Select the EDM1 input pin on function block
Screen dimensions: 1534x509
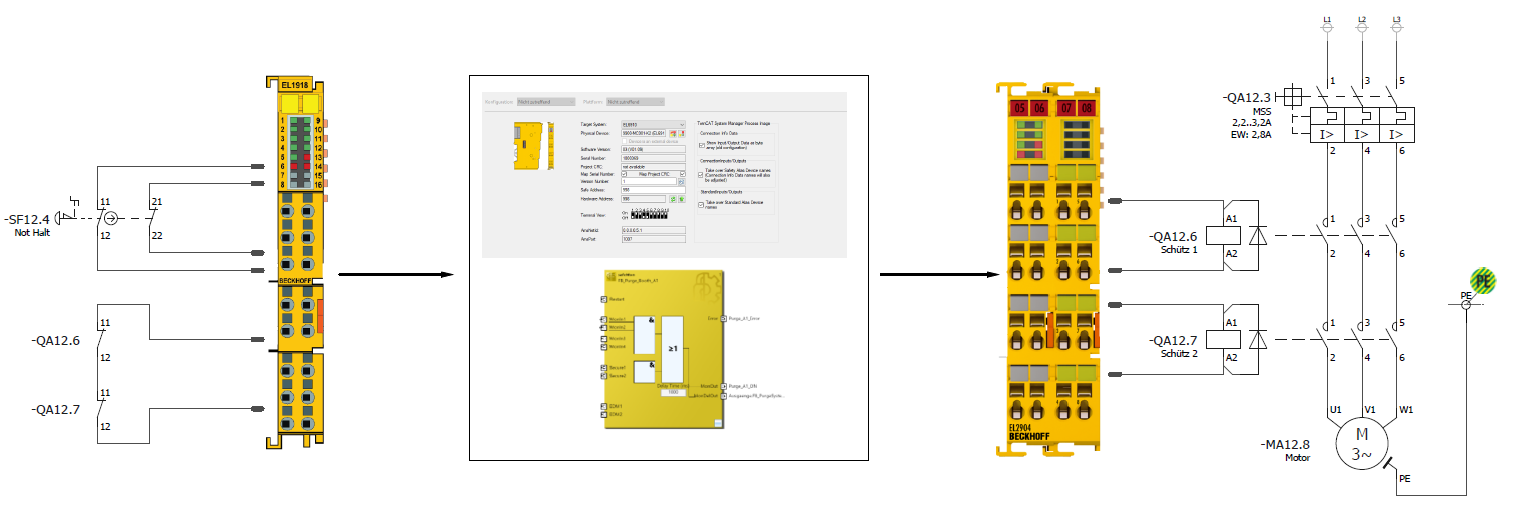coord(602,406)
